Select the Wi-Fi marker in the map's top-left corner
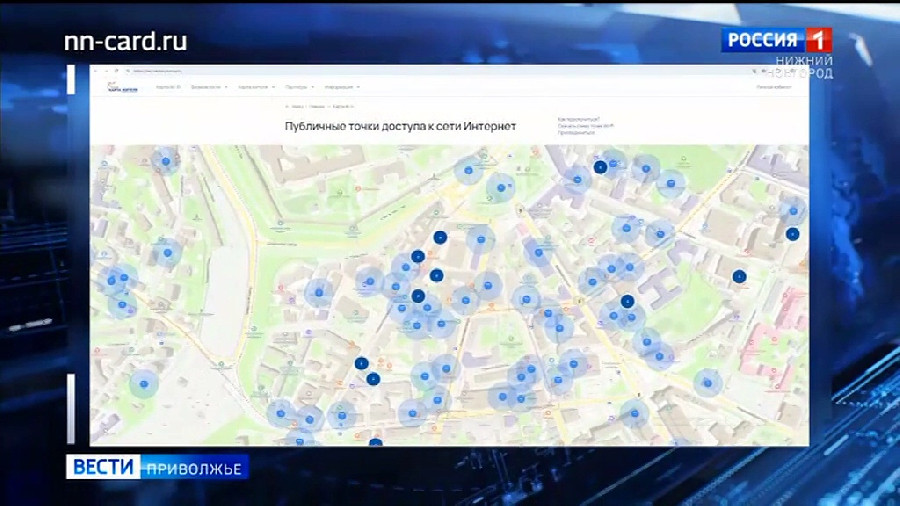Viewport: 900px width, 506px height. [165, 160]
